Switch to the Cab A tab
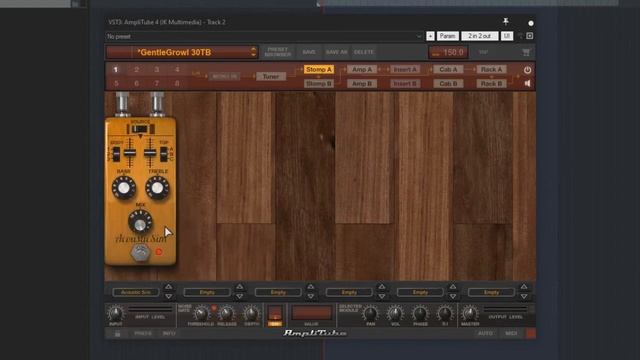 pos(448,69)
